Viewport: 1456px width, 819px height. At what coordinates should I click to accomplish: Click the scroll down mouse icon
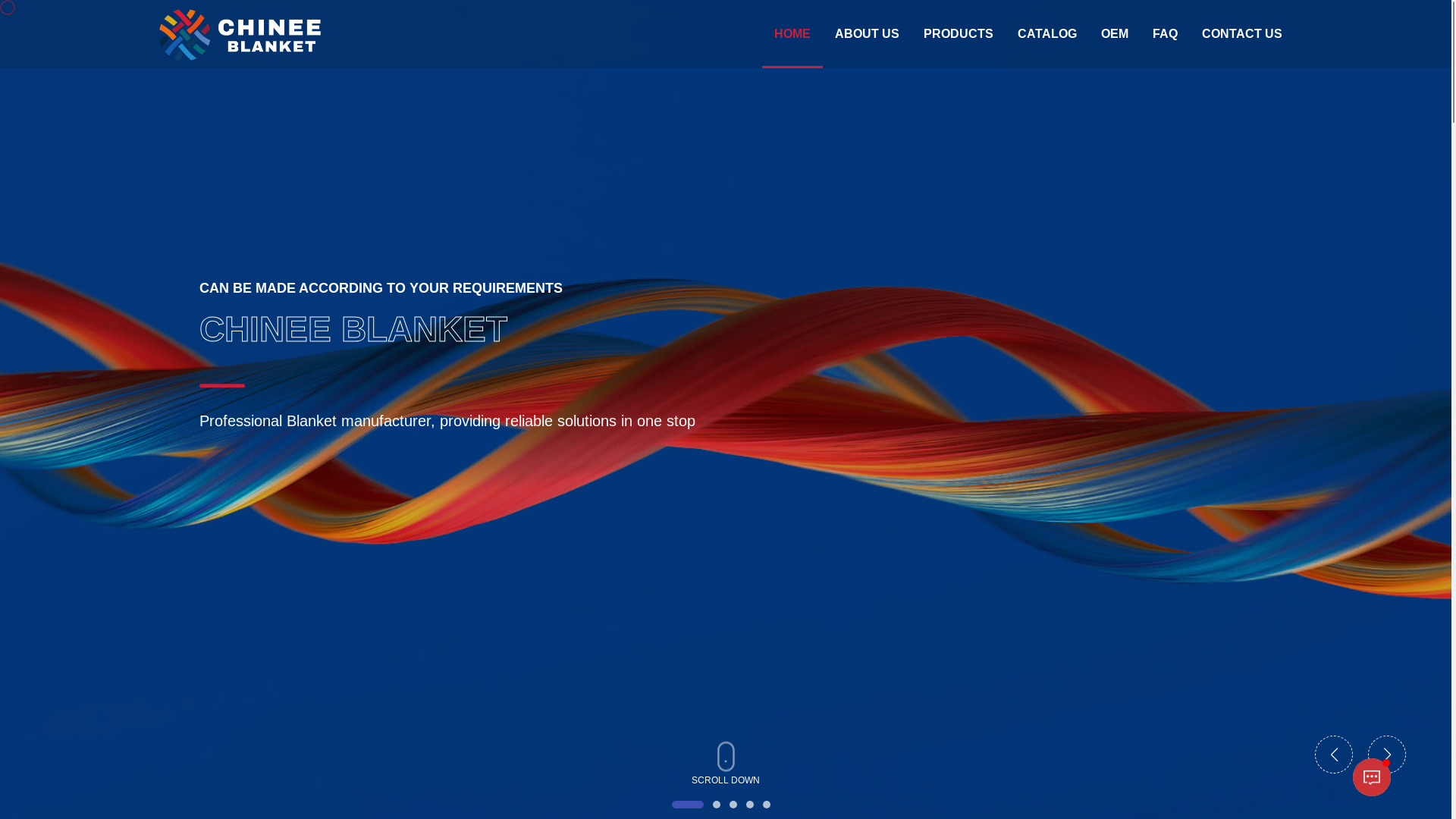click(x=726, y=757)
